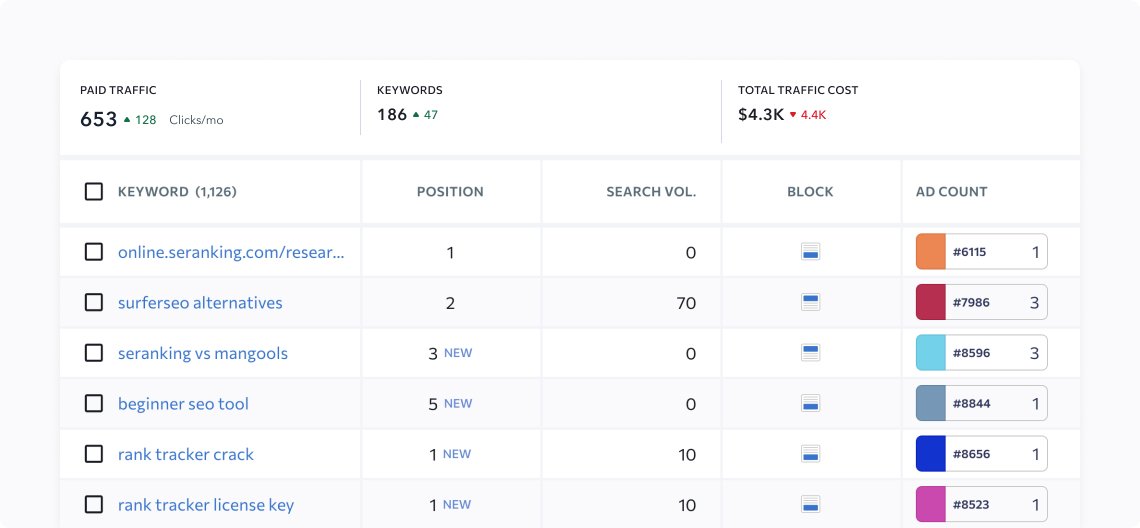Check the beginner seo tool row checkbox

94,403
